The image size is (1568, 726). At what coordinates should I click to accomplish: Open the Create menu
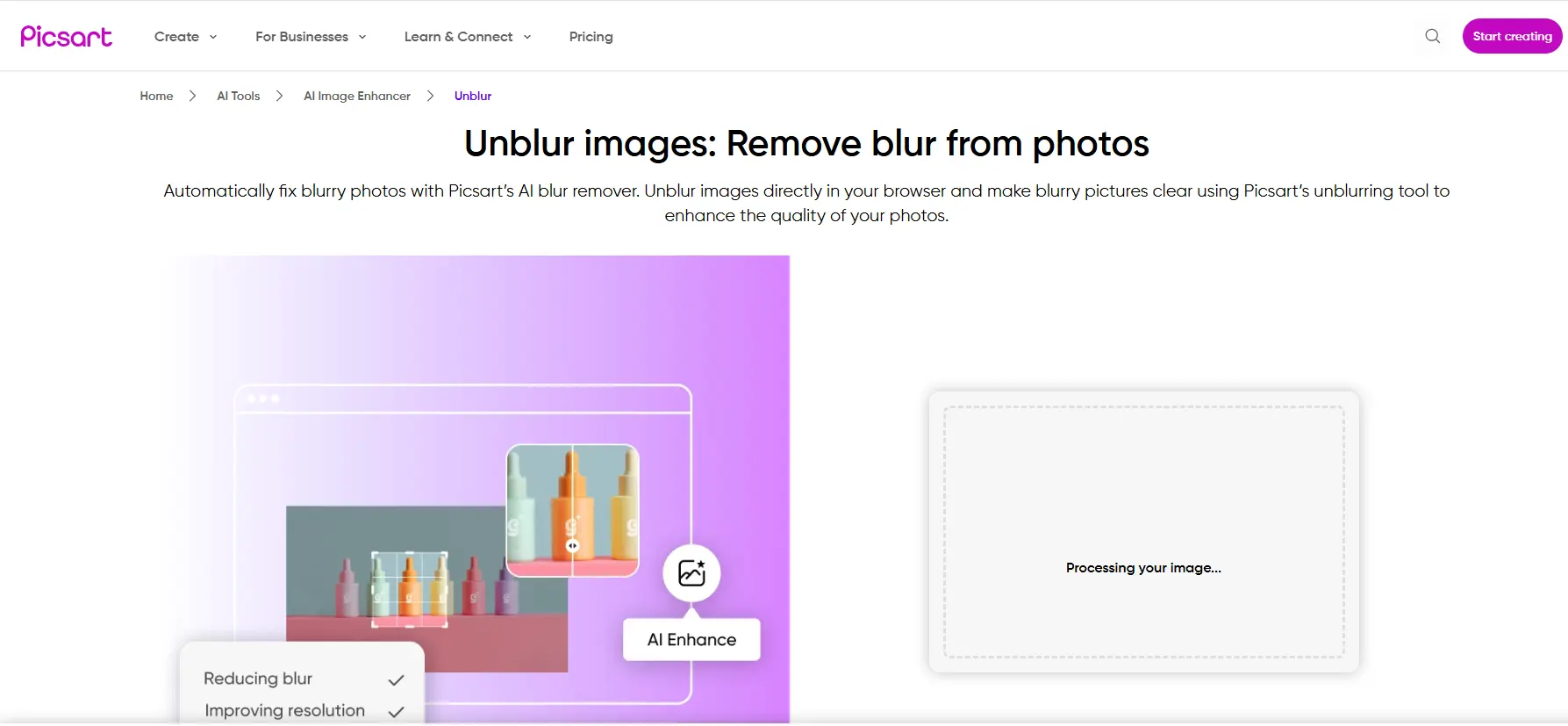tap(185, 37)
